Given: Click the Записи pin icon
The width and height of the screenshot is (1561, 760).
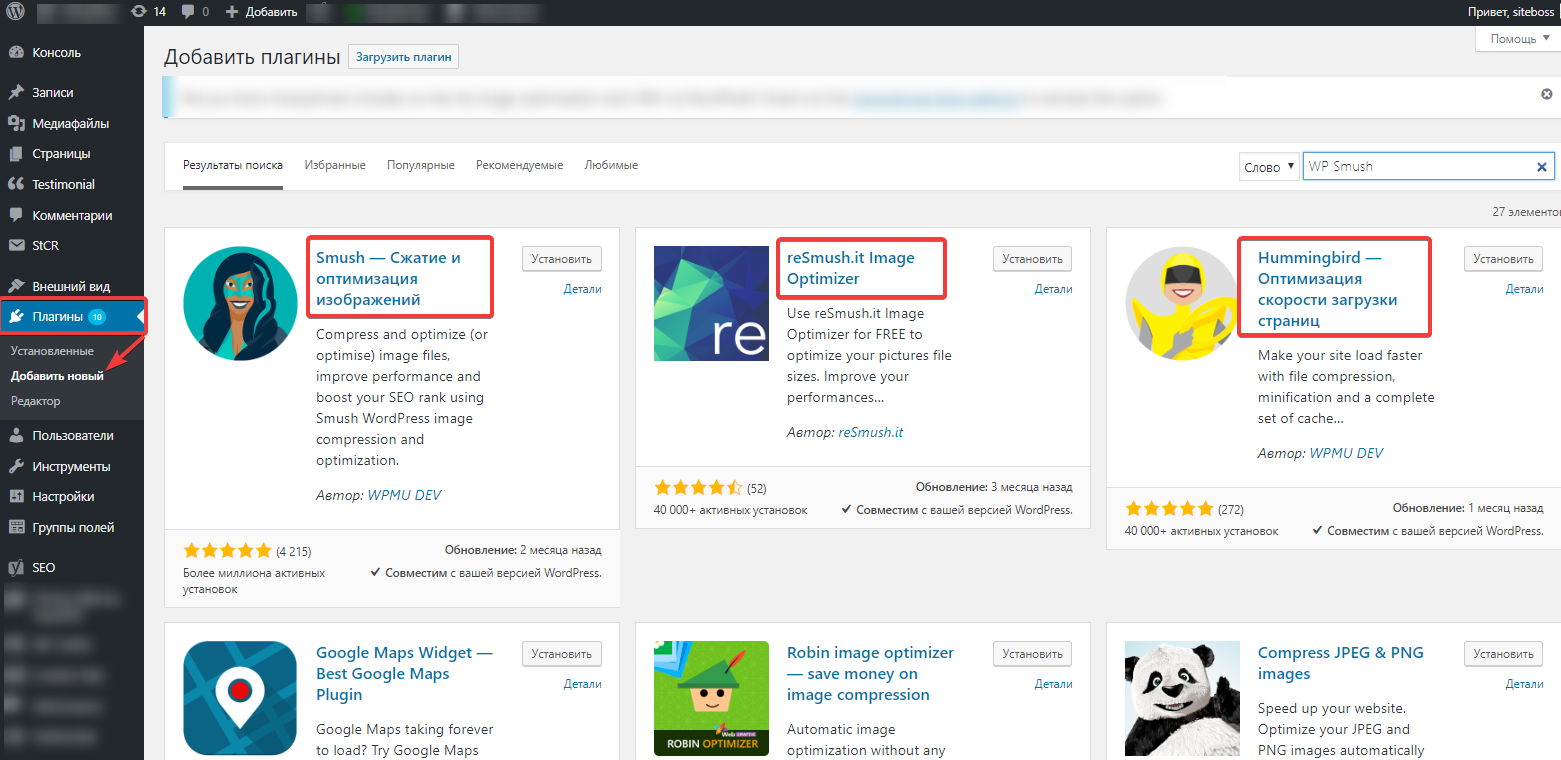Looking at the screenshot, I should (16, 92).
